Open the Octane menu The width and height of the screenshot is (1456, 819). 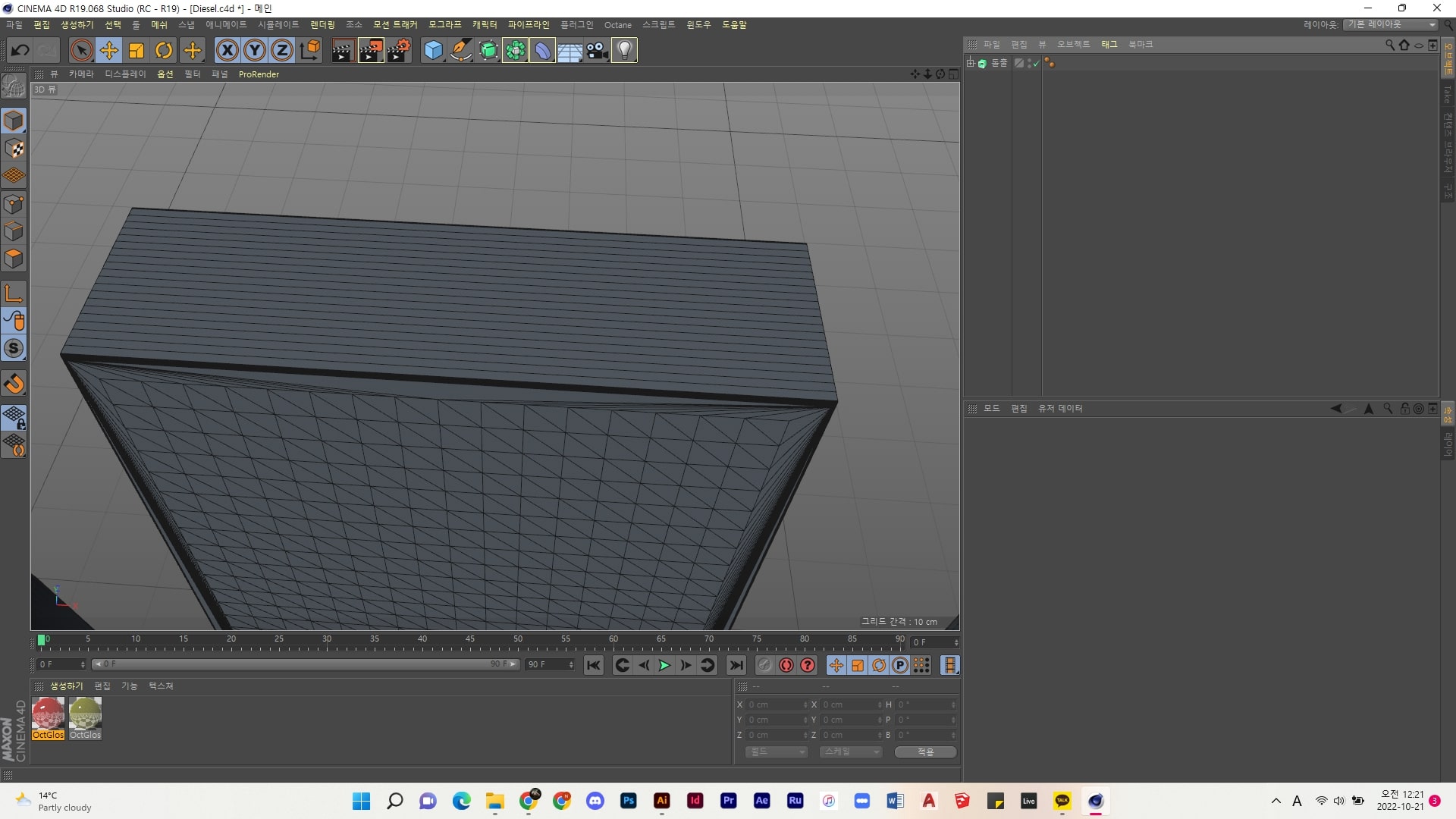click(617, 25)
